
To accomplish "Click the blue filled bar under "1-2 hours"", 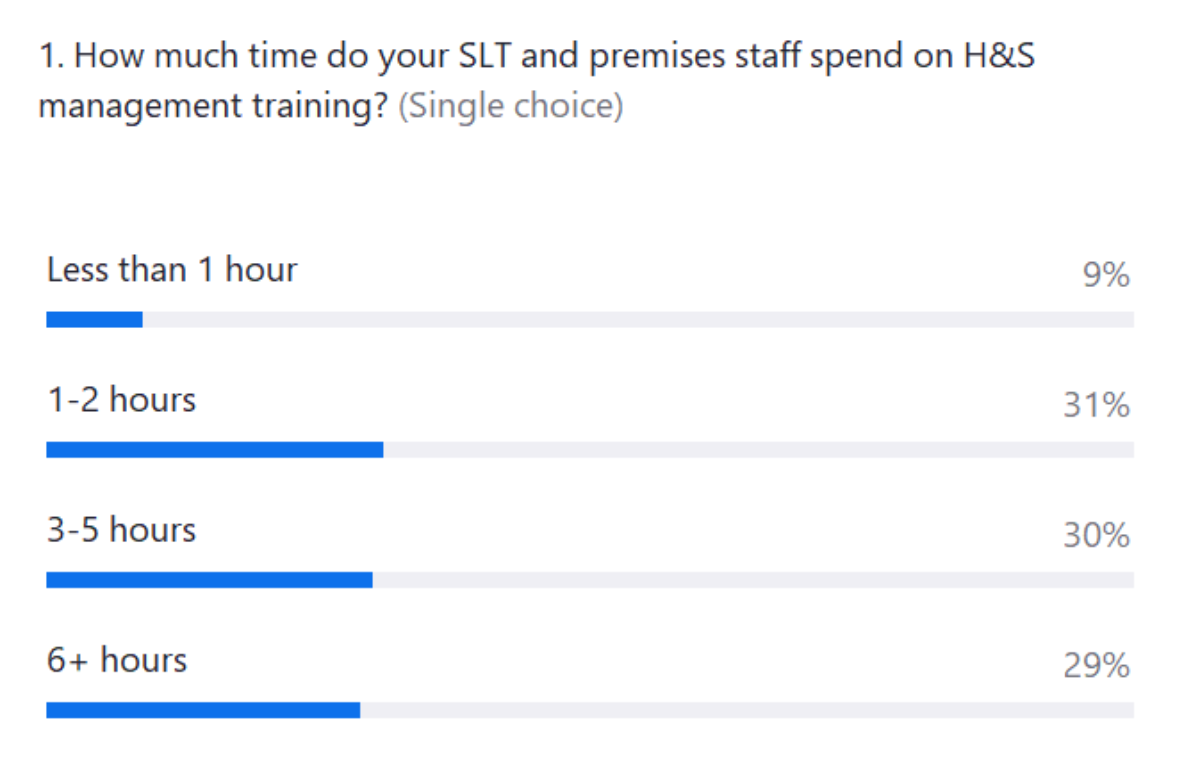I will (x=214, y=450).
